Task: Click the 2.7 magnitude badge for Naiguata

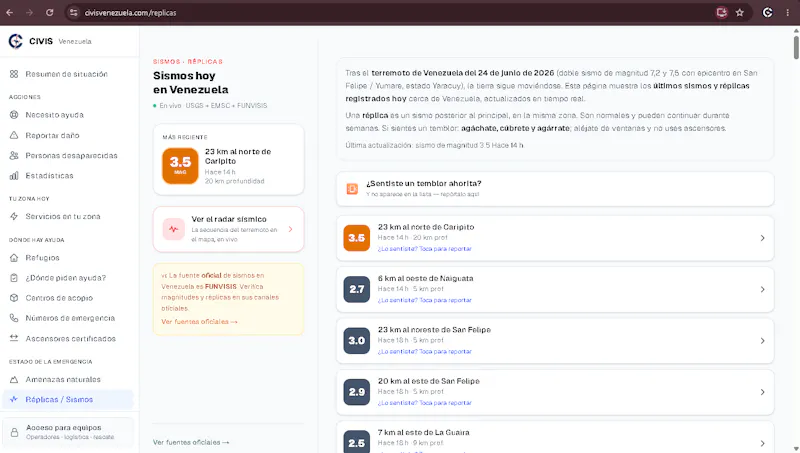Action: pyautogui.click(x=357, y=289)
